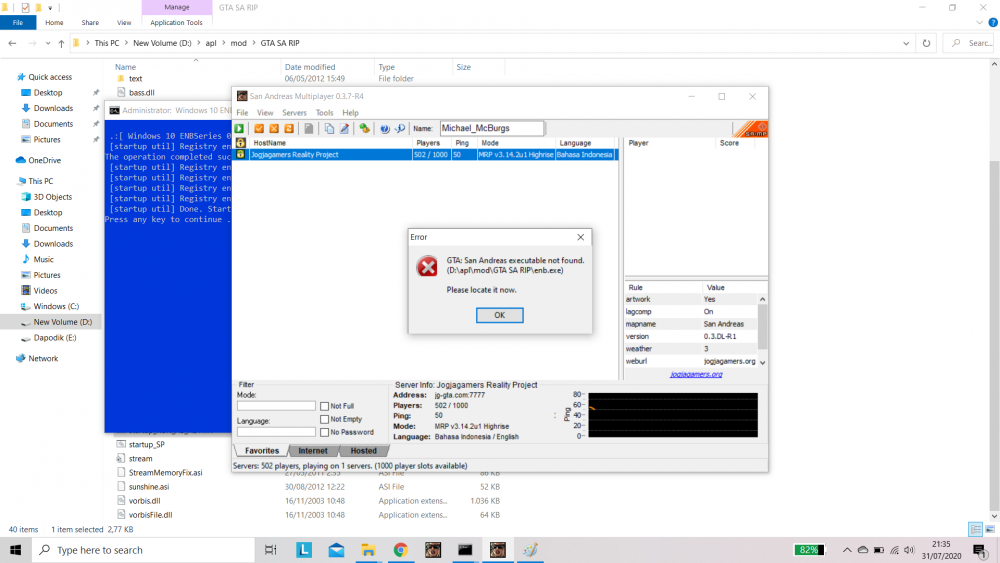Image resolution: width=1000 pixels, height=563 pixels.
Task: Click the Remote Console icon in SA-MP toolbar
Action: 364,129
